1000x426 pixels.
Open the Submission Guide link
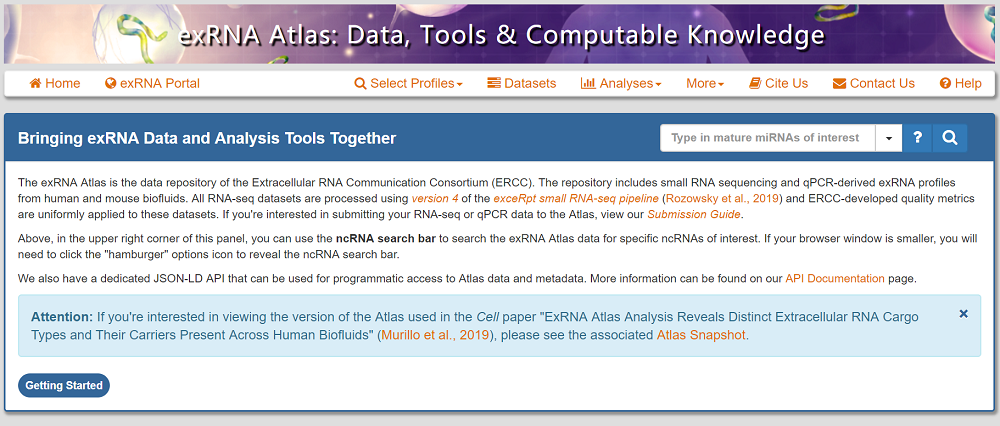[x=695, y=215]
